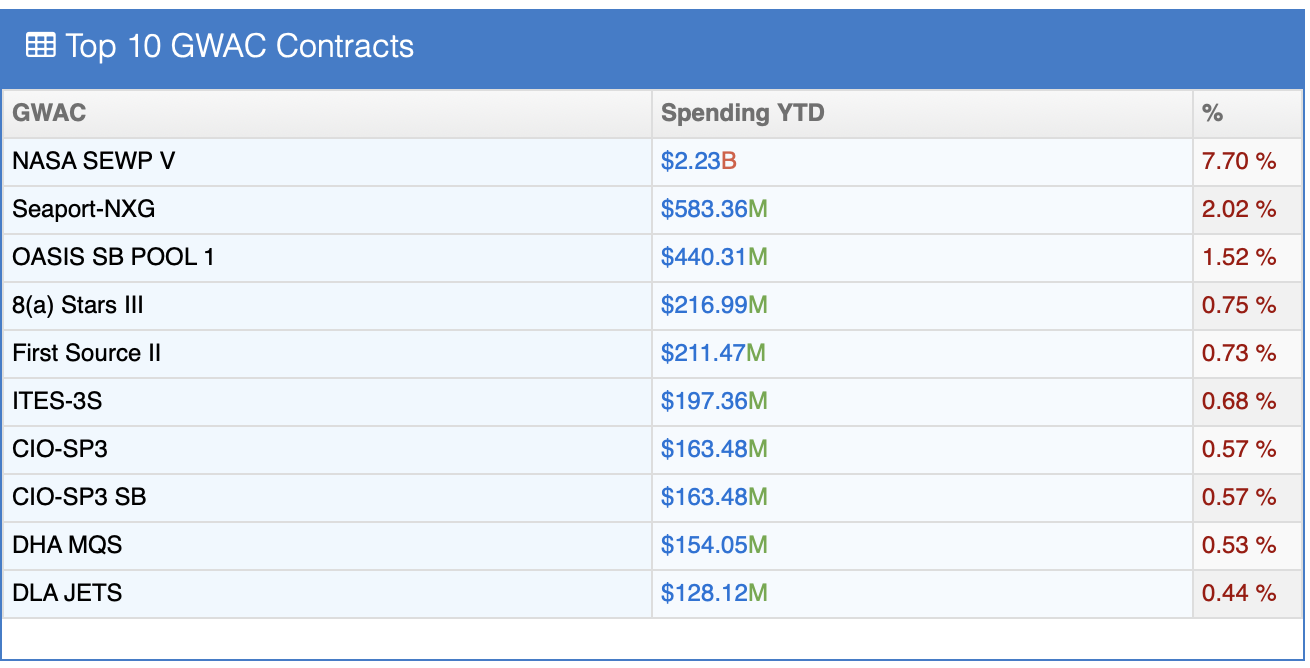Select the $440.31M spending value
Viewport: 1310px width, 668px height.
click(x=714, y=257)
